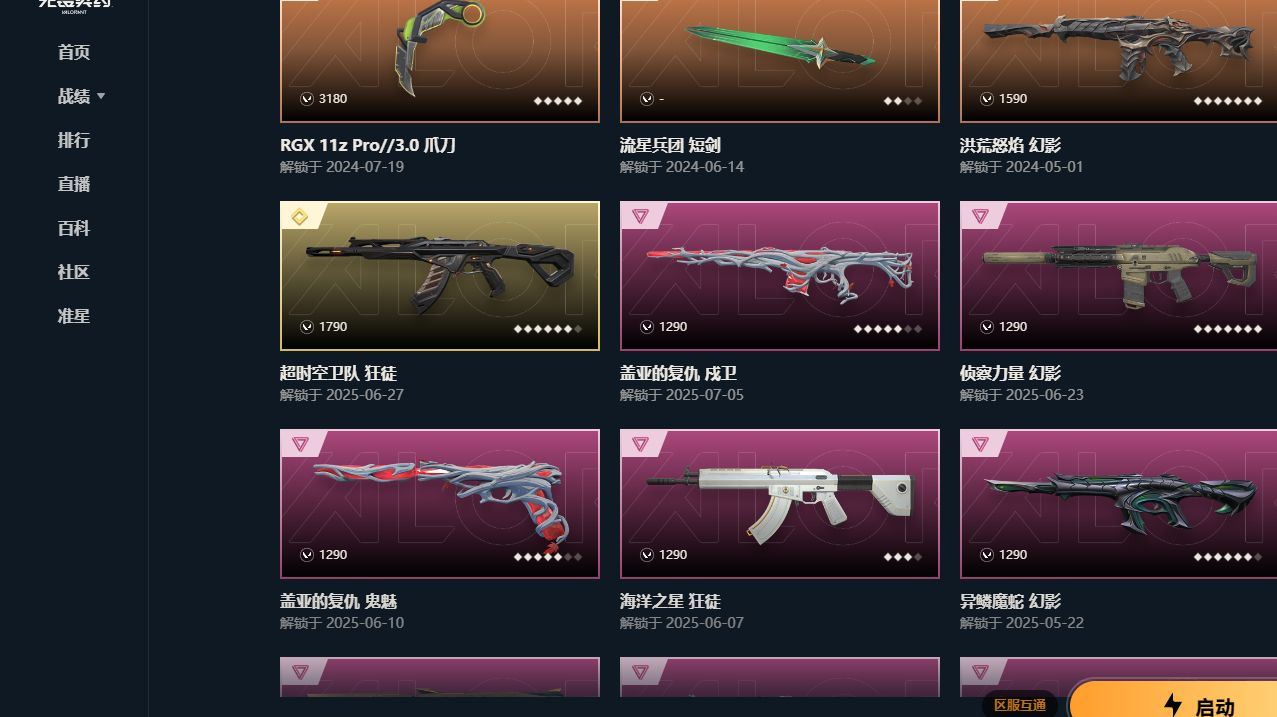Open the 流星兵团 短剑 skin thumbnail
This screenshot has height=717, width=1277.
tap(780, 61)
